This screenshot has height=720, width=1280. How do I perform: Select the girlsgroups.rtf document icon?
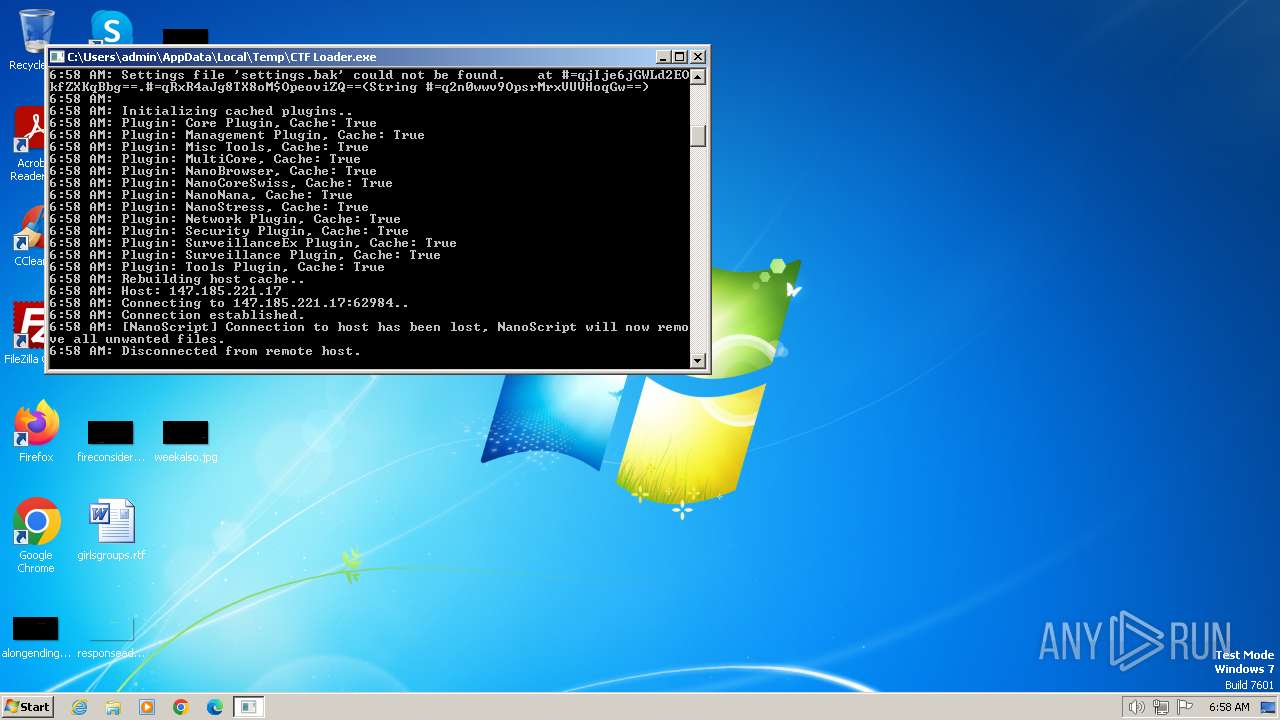pos(111,530)
